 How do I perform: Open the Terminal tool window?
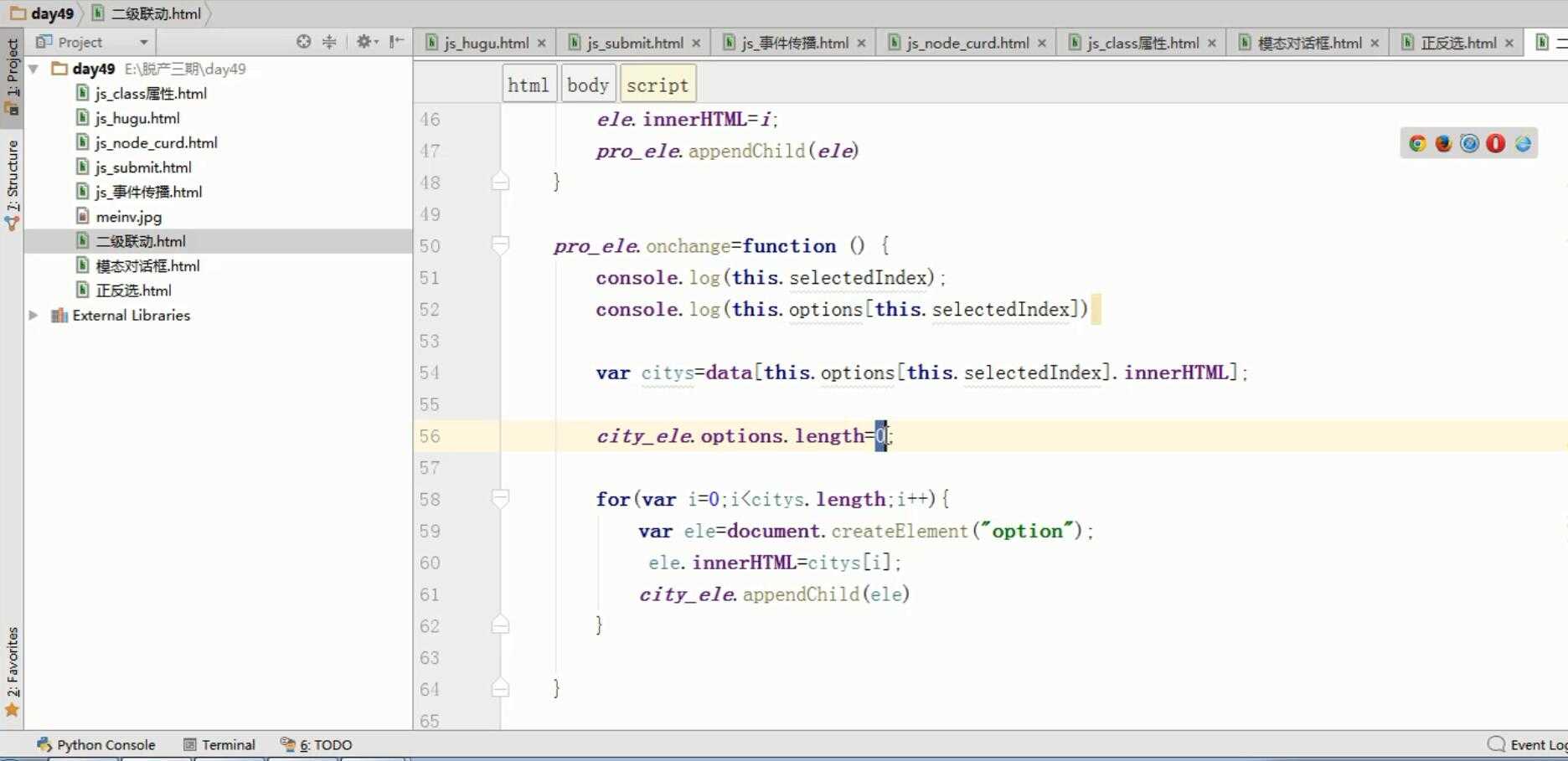[219, 744]
